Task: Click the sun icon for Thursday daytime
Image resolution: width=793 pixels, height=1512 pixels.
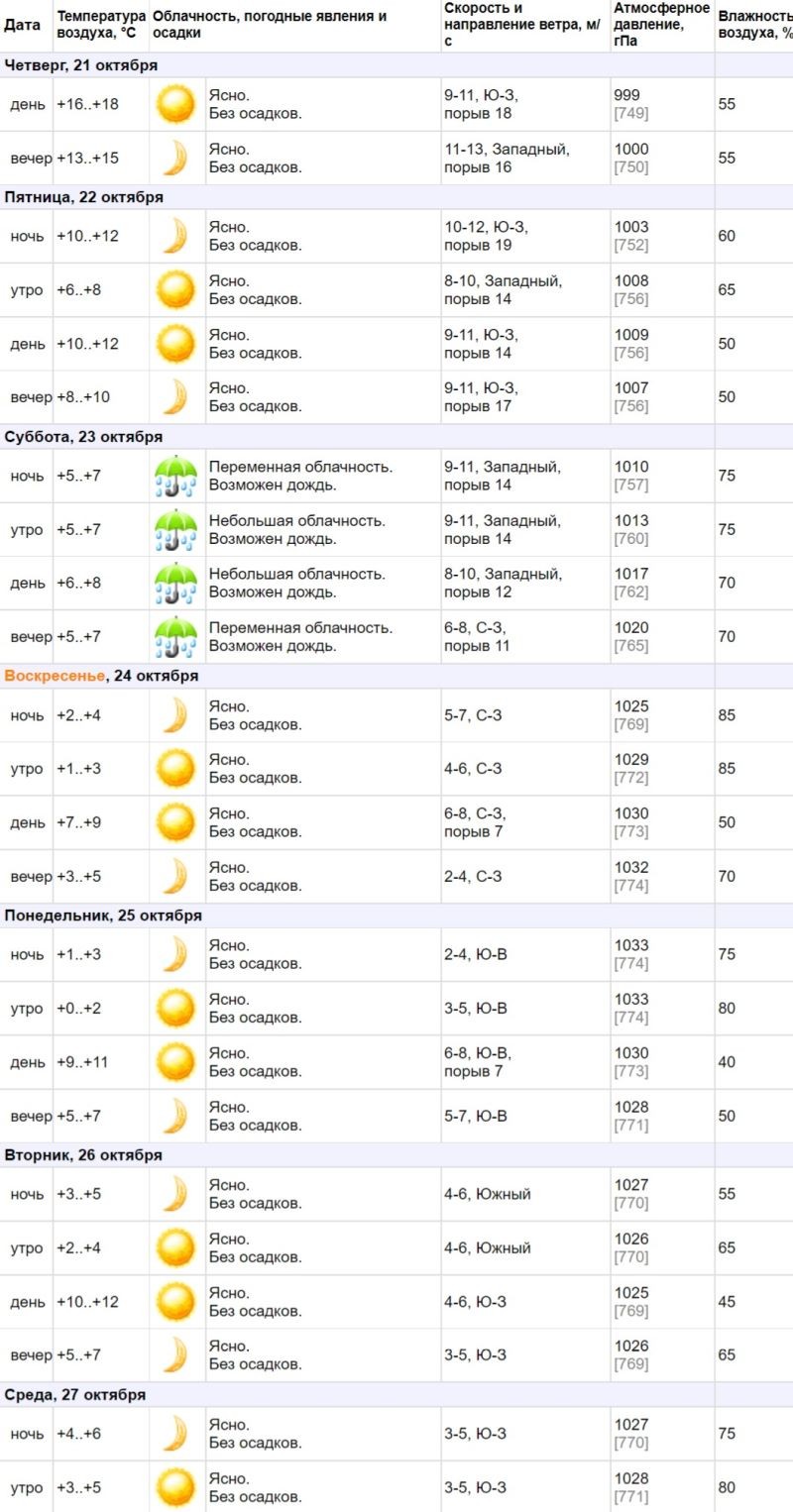Action: 176,104
